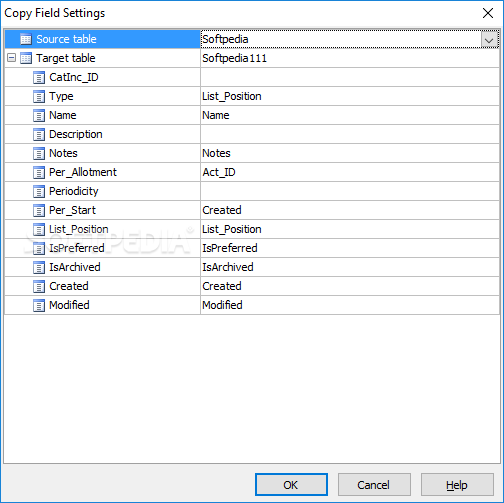Close the Copy Field Settings dialog

tap(488, 13)
